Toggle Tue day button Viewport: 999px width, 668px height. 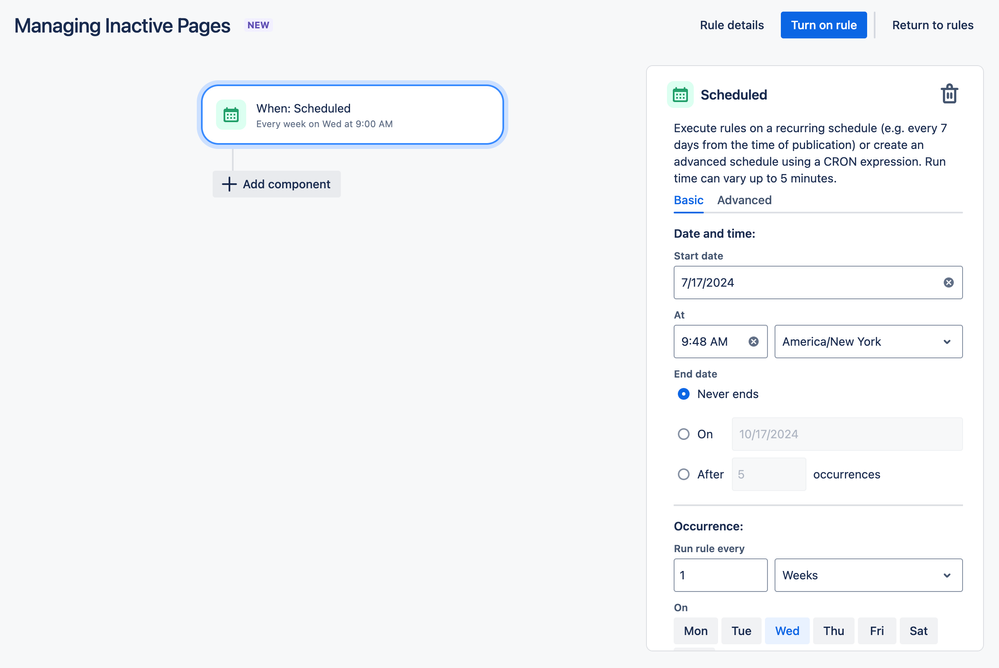[x=742, y=631]
